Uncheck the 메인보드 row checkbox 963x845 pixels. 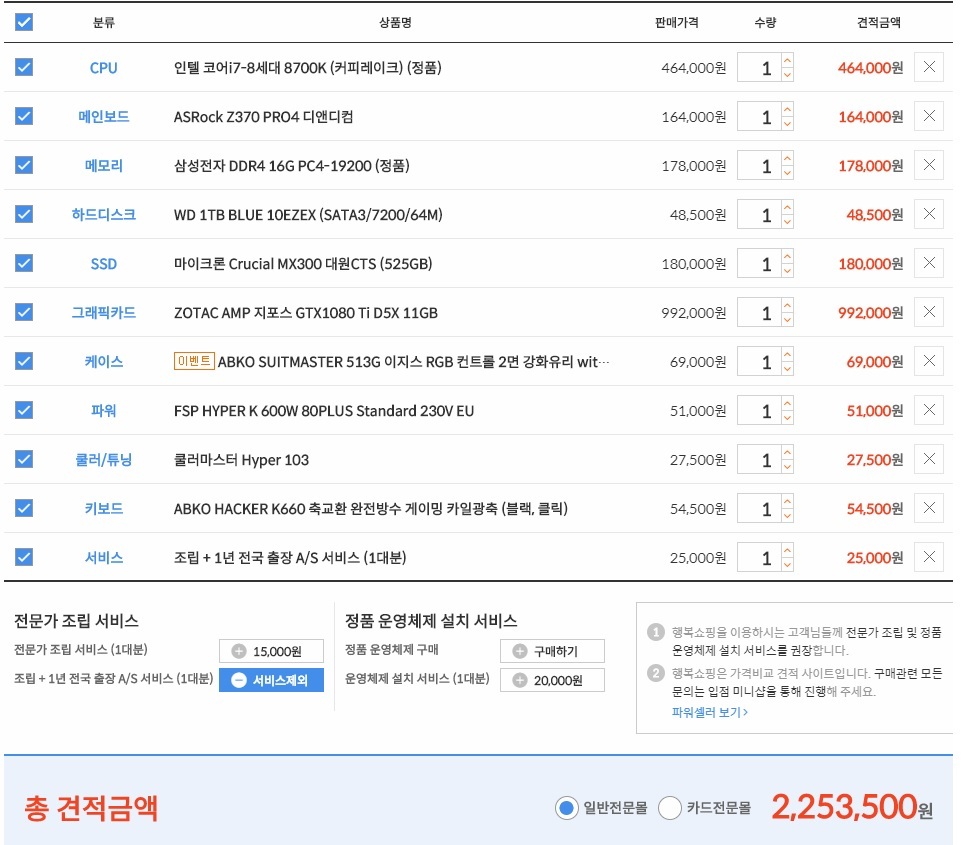(24, 117)
